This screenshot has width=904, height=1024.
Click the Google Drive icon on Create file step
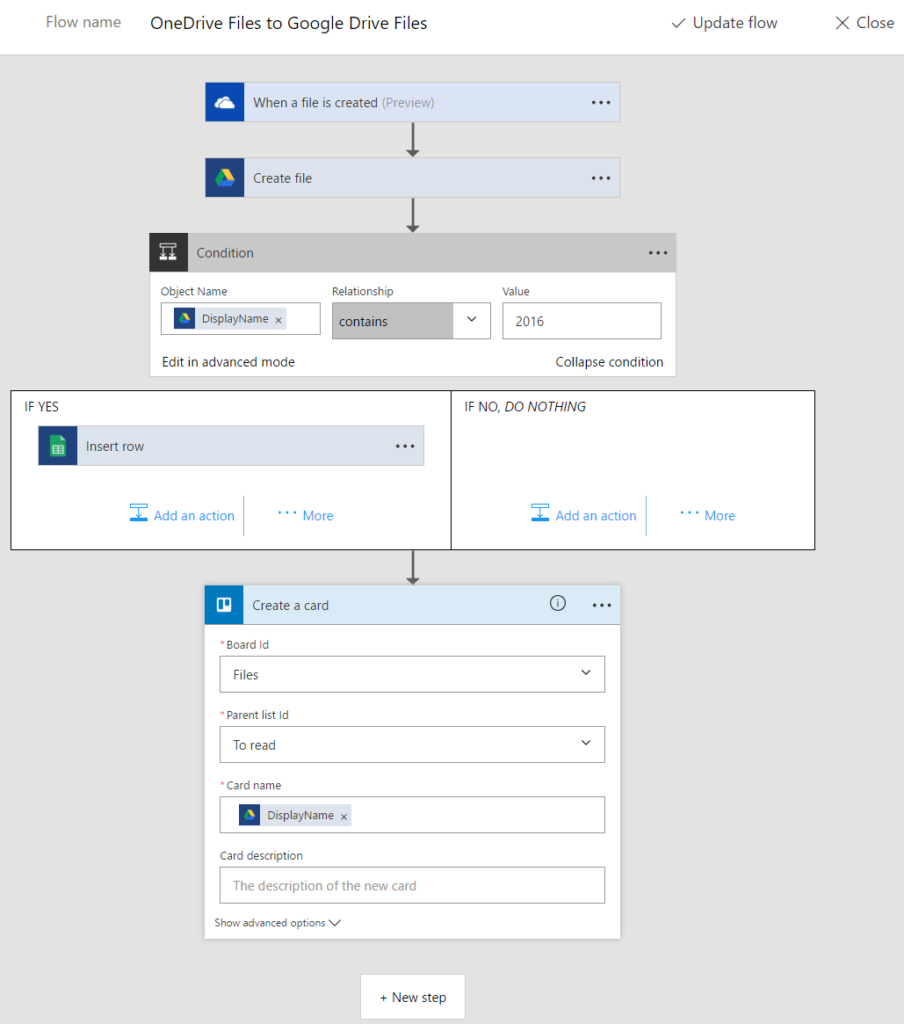(x=225, y=178)
